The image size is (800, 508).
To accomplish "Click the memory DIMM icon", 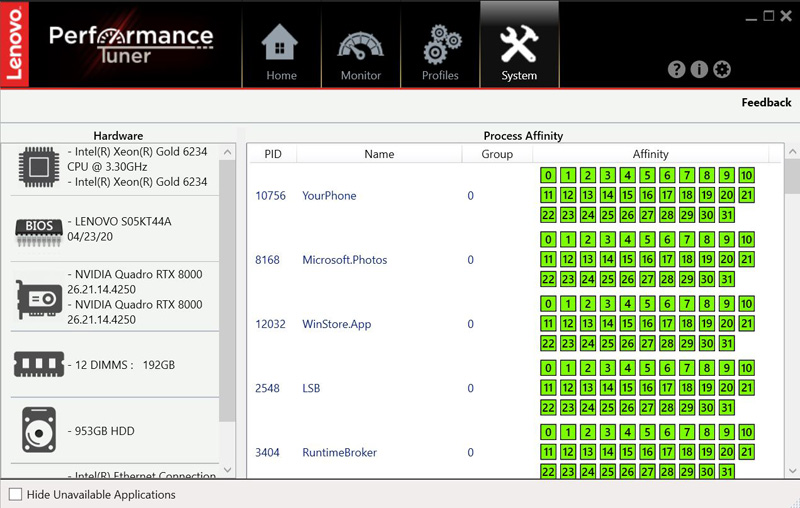I will 40,365.
